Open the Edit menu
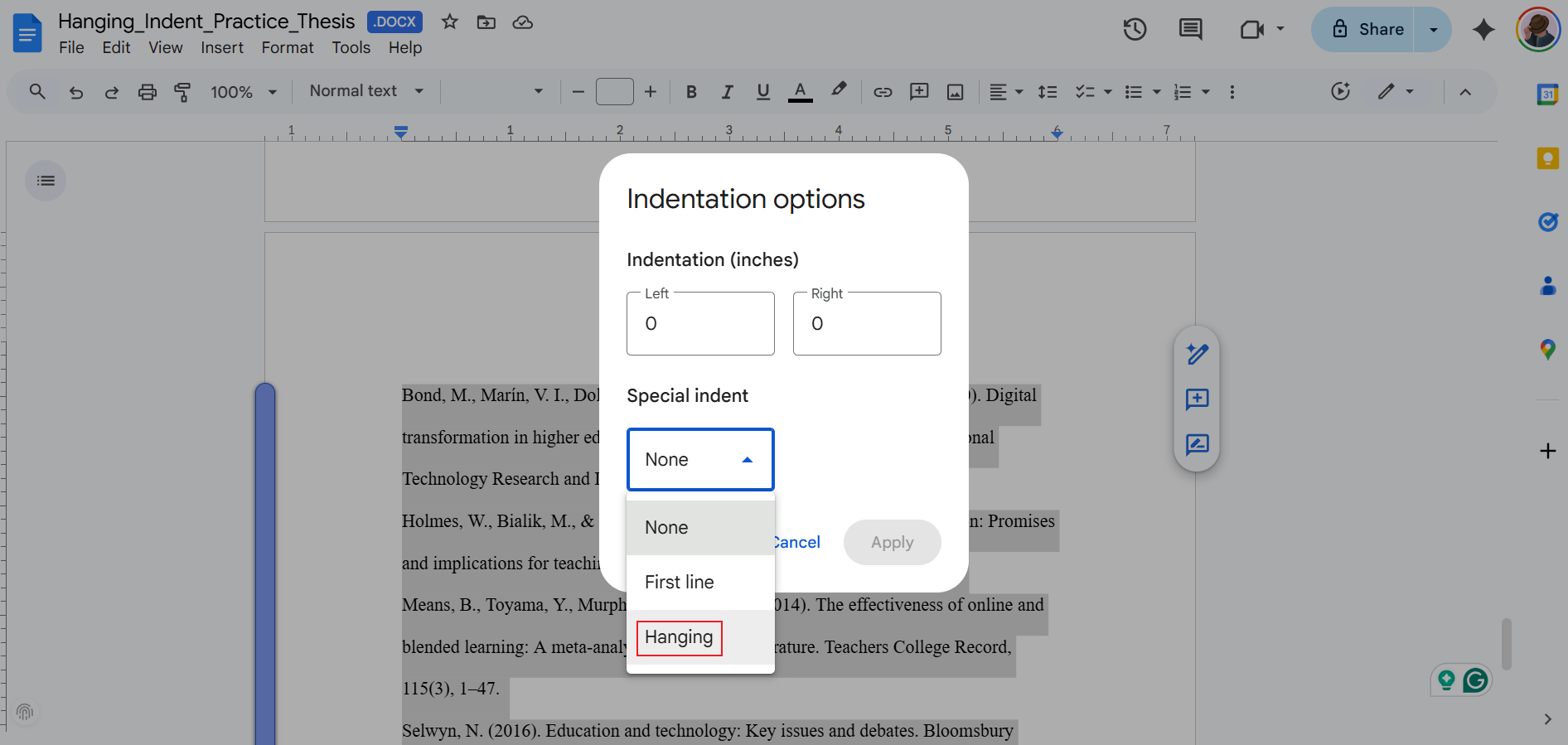1568x745 pixels. pyautogui.click(x=116, y=48)
